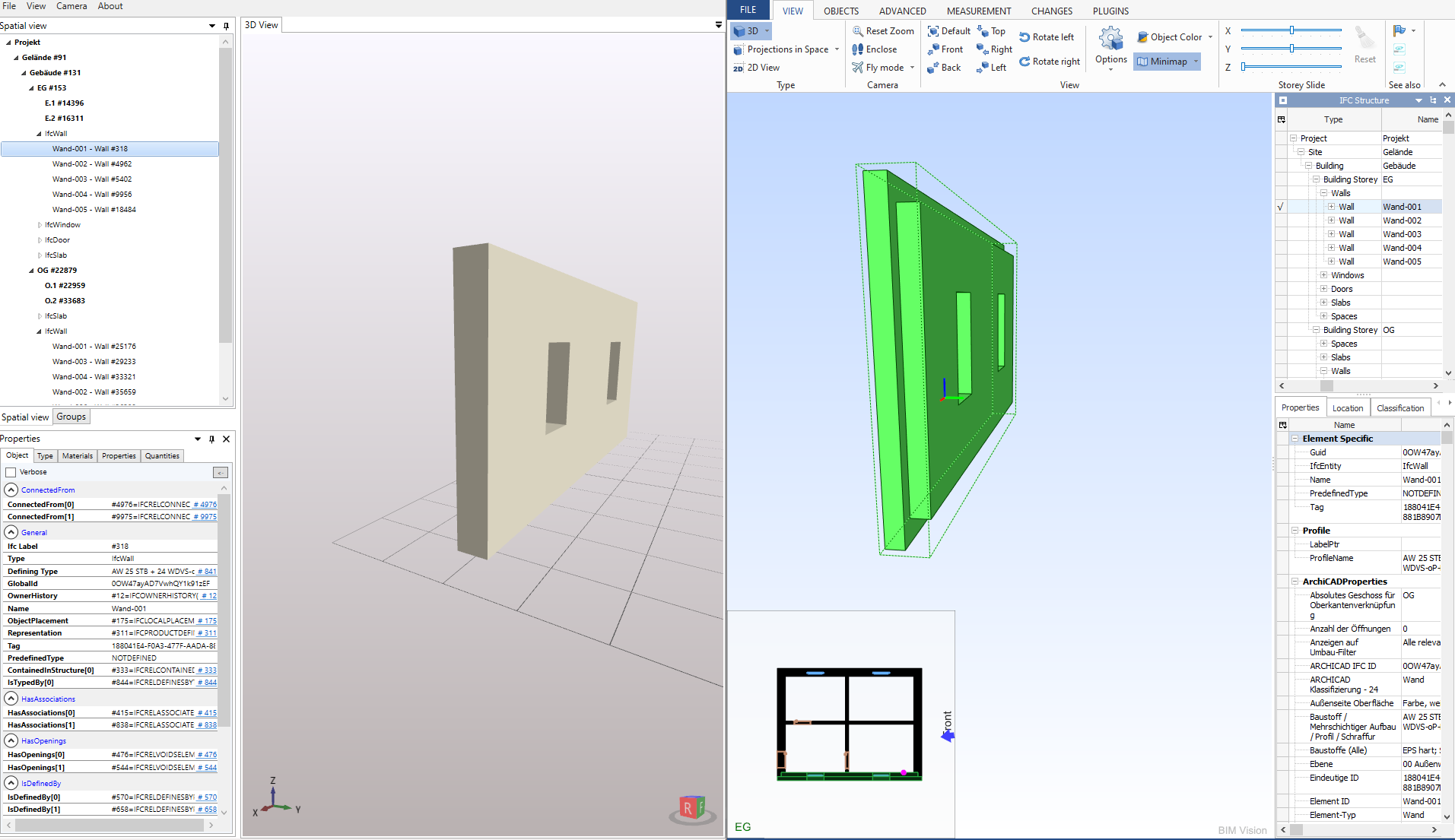The height and width of the screenshot is (840, 1455).
Task: Click the FILE button
Action: [x=748, y=10]
